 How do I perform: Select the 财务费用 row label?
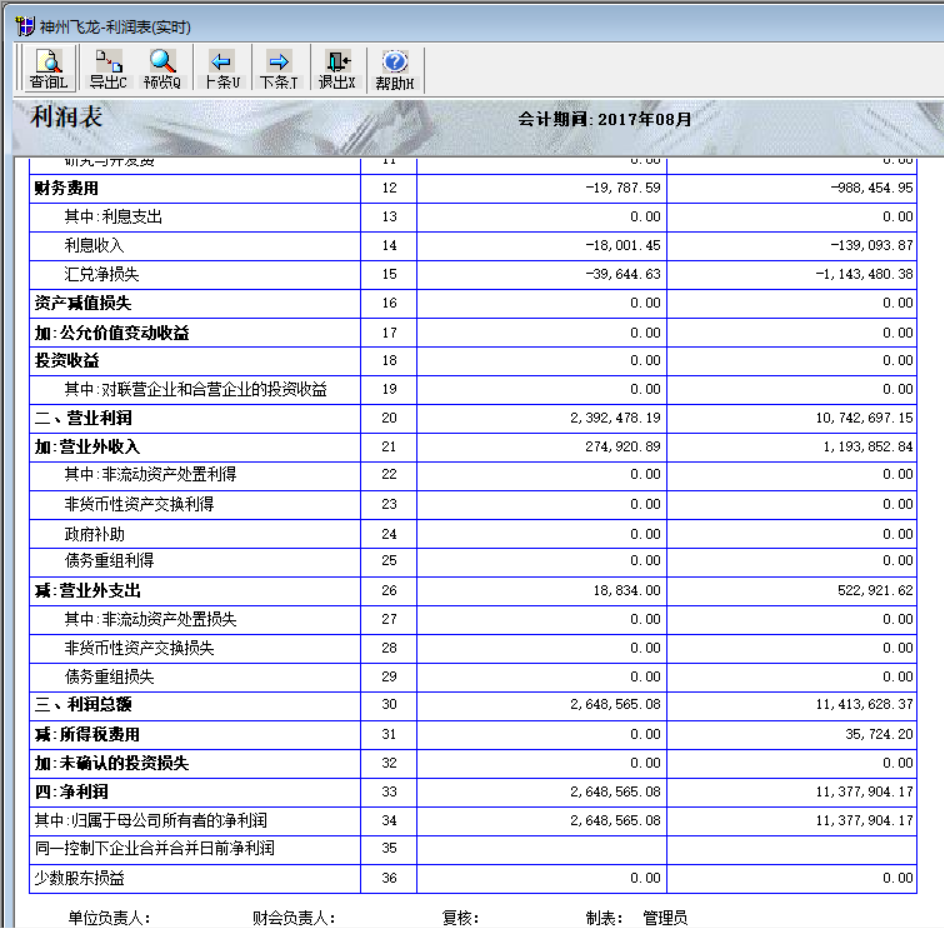coord(66,188)
